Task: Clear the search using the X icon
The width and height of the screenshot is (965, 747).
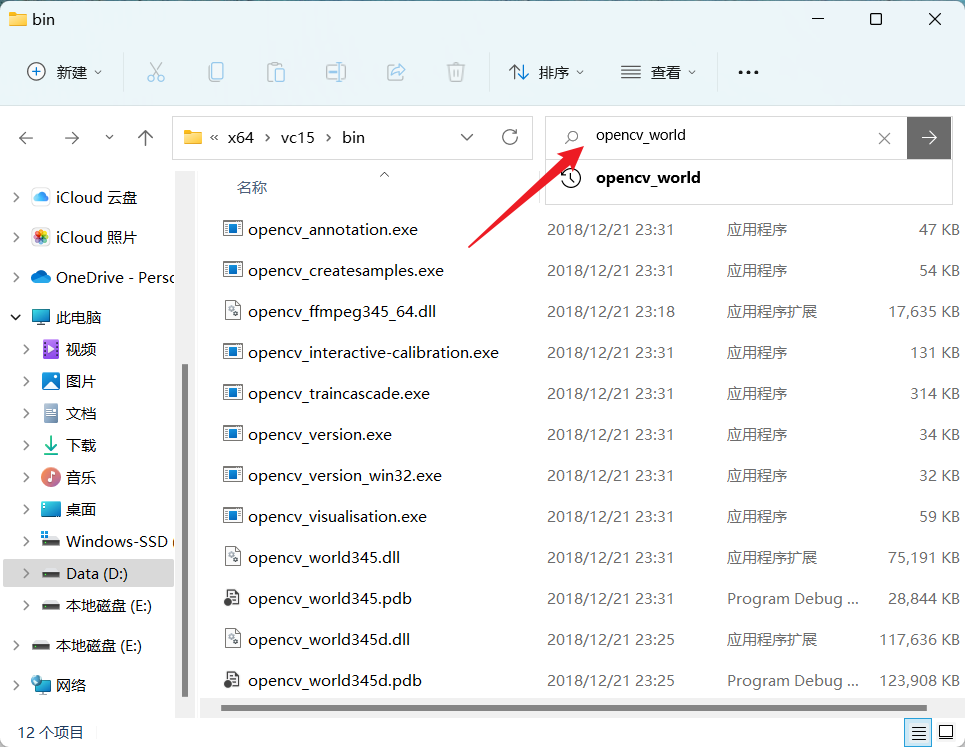Action: (x=884, y=138)
